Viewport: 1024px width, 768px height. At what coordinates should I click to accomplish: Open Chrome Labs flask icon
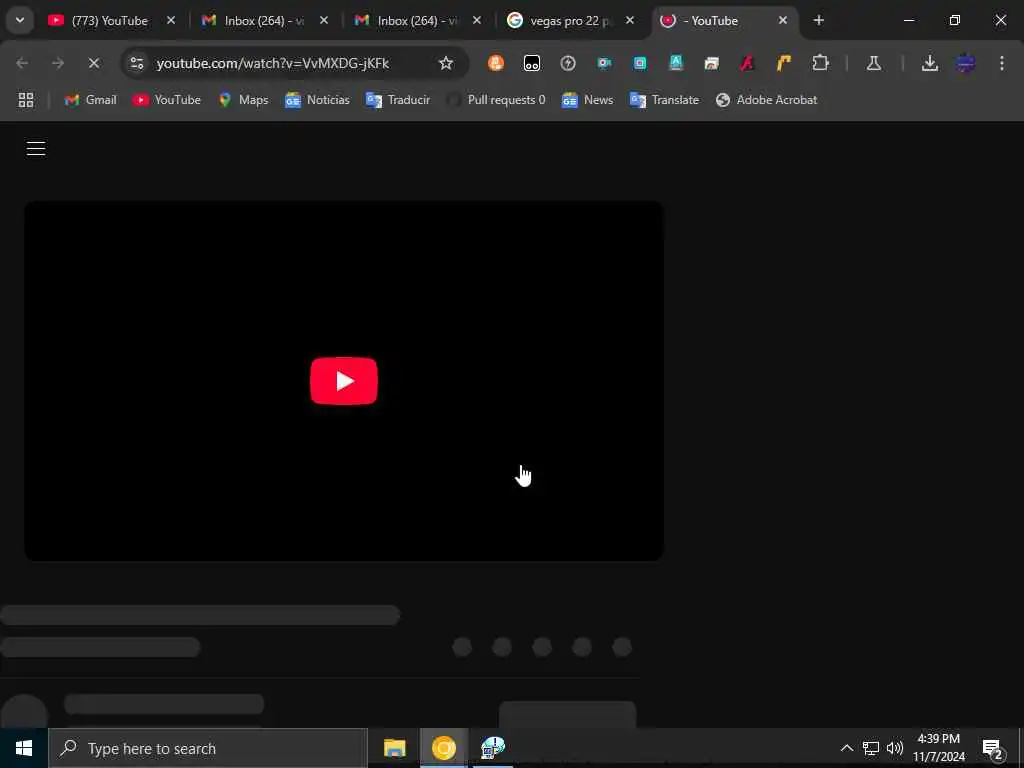tap(874, 63)
